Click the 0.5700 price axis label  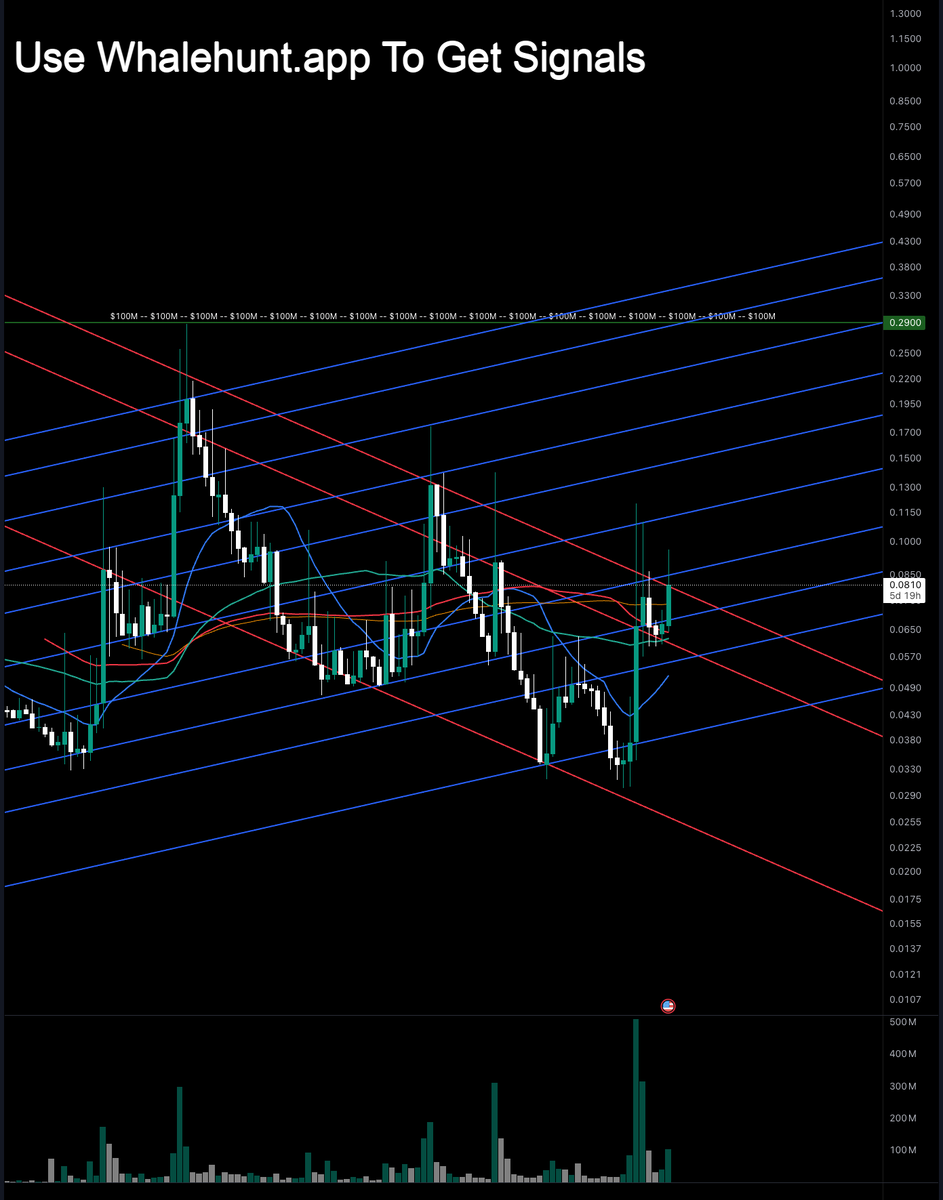pos(905,183)
